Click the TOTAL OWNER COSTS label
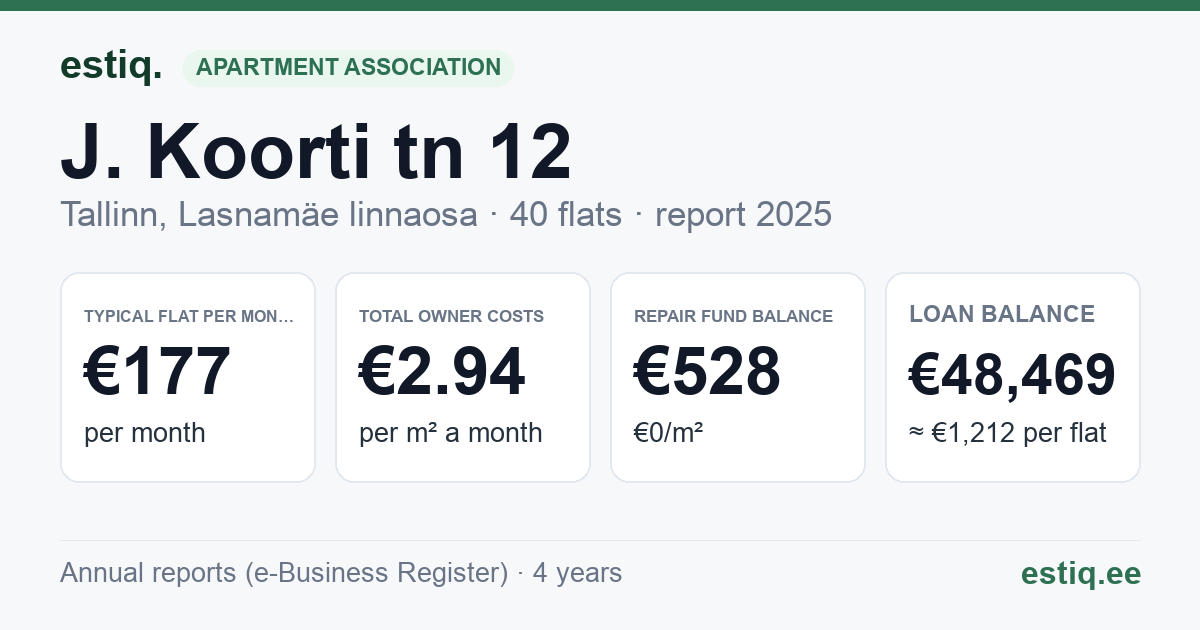Viewport: 1200px width, 630px height. pos(452,316)
